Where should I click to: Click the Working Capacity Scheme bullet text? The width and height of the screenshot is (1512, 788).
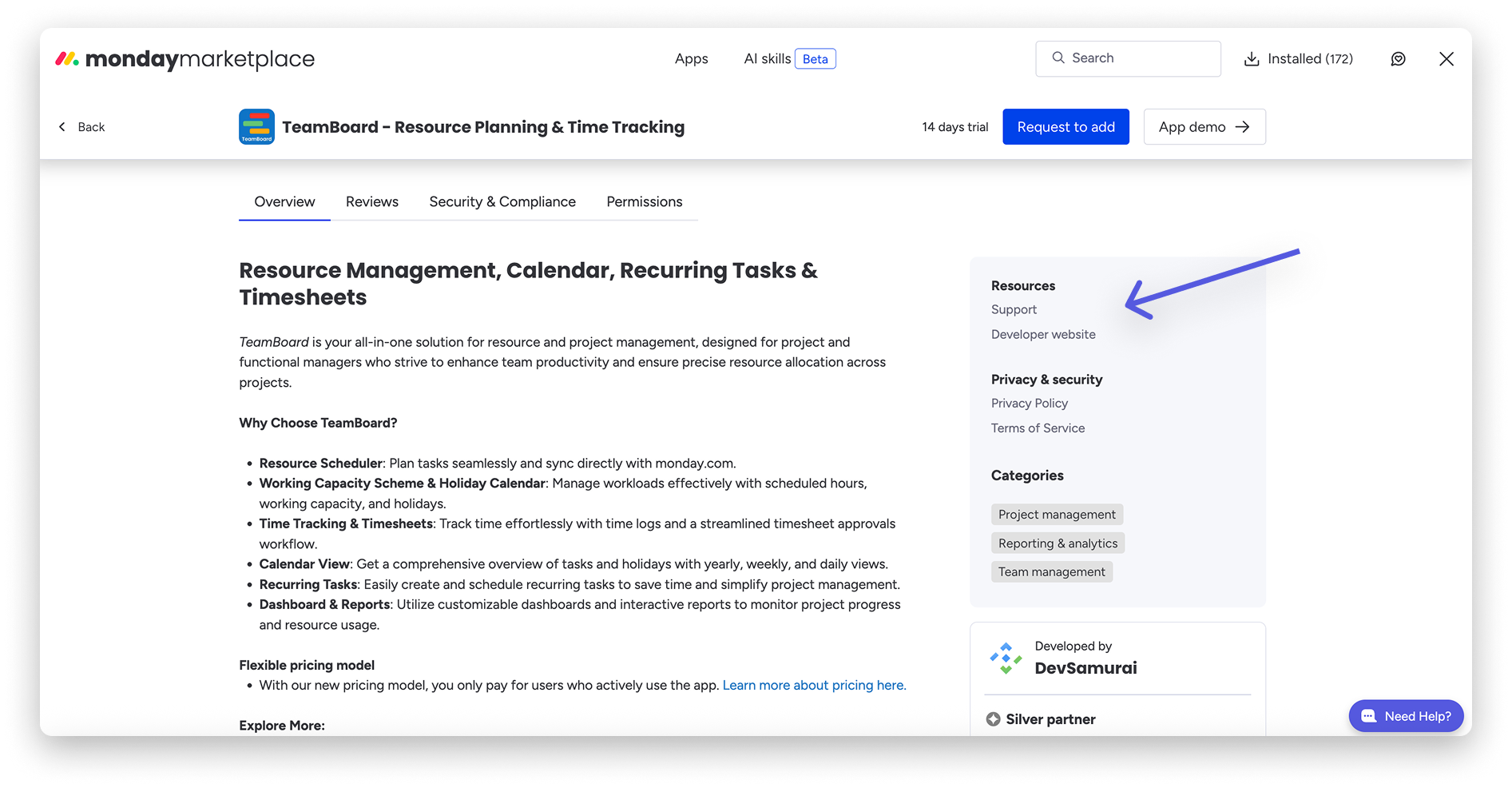click(x=563, y=493)
